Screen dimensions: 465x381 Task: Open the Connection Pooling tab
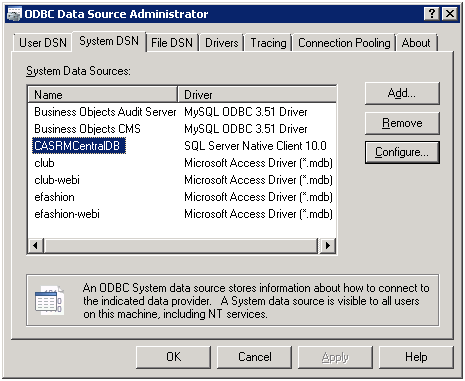(x=344, y=43)
